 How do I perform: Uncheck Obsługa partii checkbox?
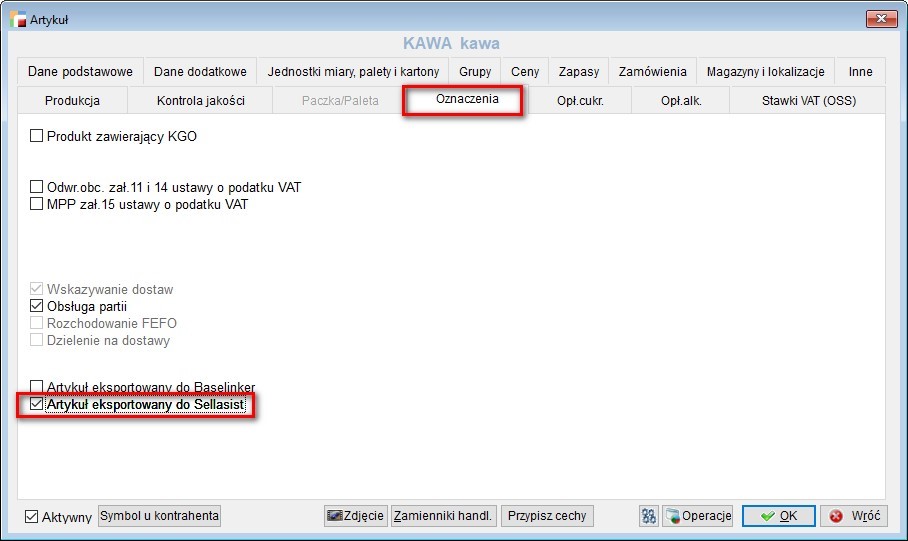(x=36, y=306)
